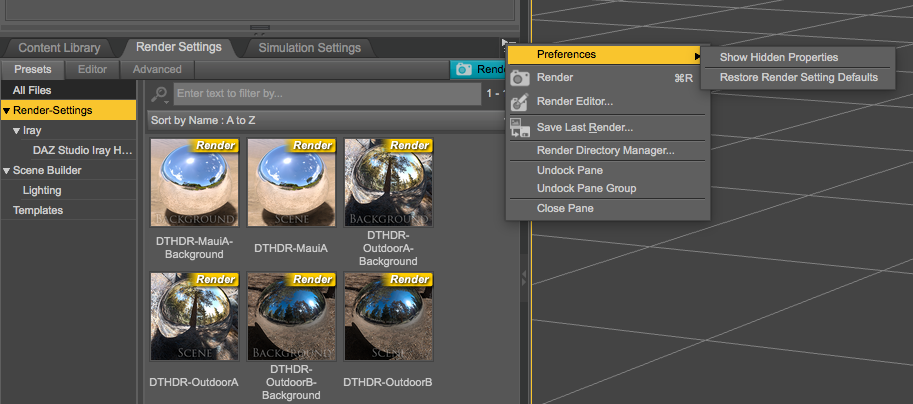The image size is (913, 404).
Task: Collapse the Iray folder in tree
Action: pyautogui.click(x=17, y=130)
